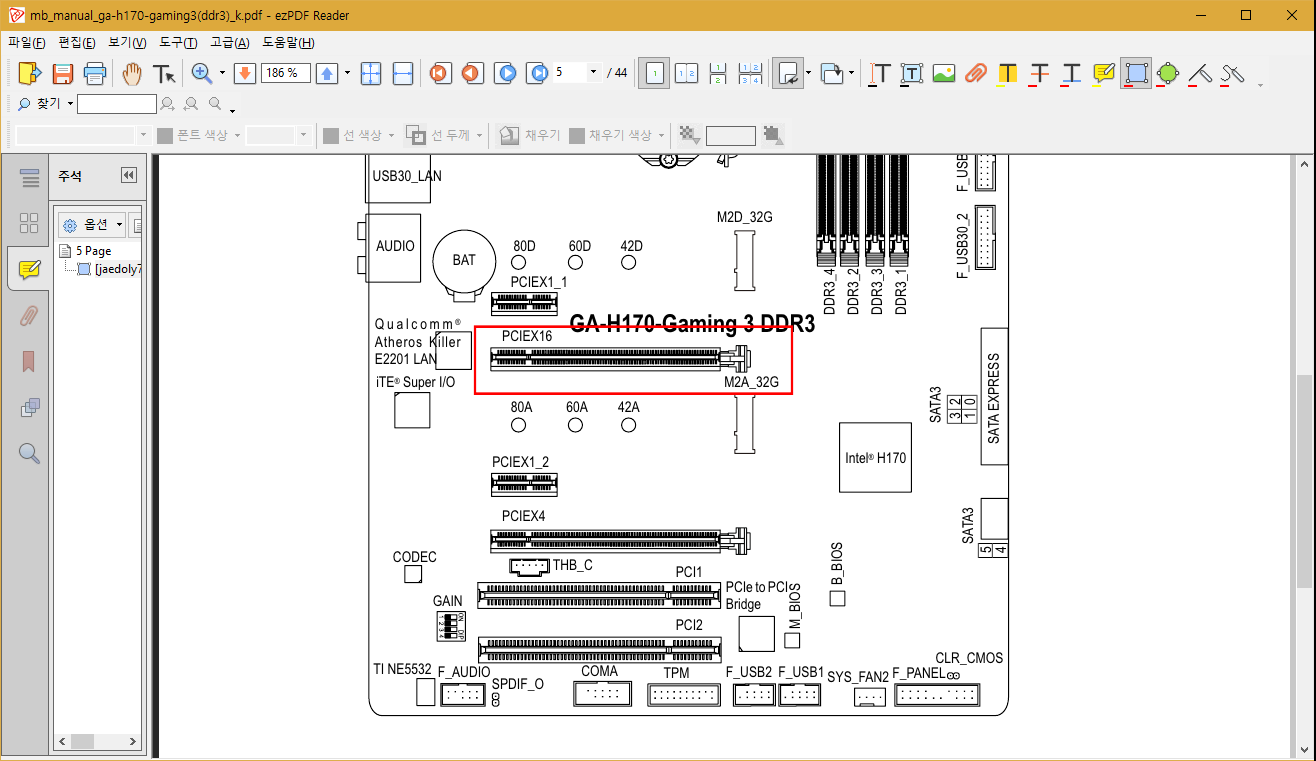The image size is (1316, 761).
Task: Open the layers sidebar tab
Action: tap(29, 408)
